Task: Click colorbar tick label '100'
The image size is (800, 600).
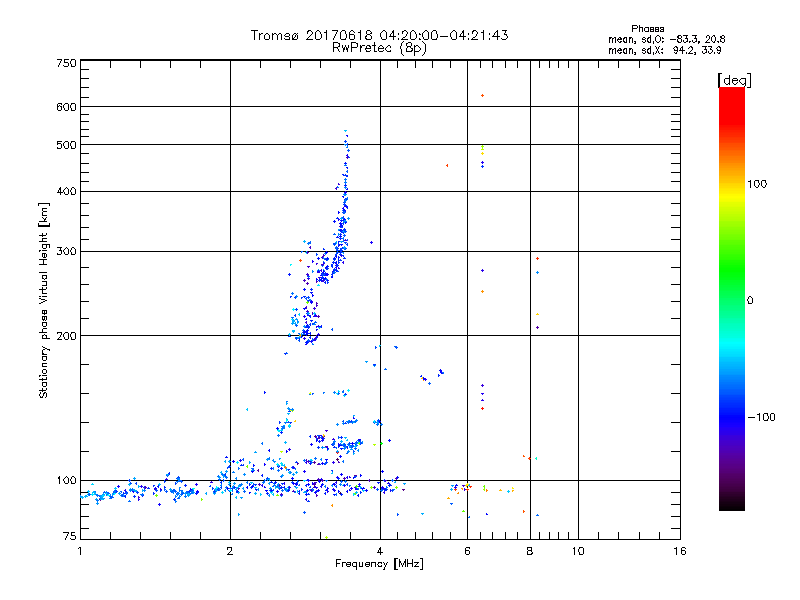Action: [x=757, y=184]
